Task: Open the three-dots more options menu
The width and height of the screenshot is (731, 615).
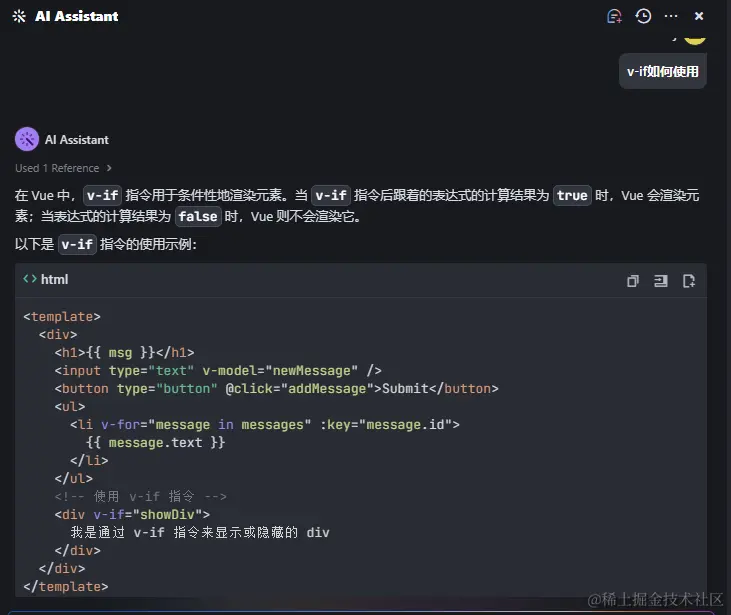Action: tap(671, 16)
